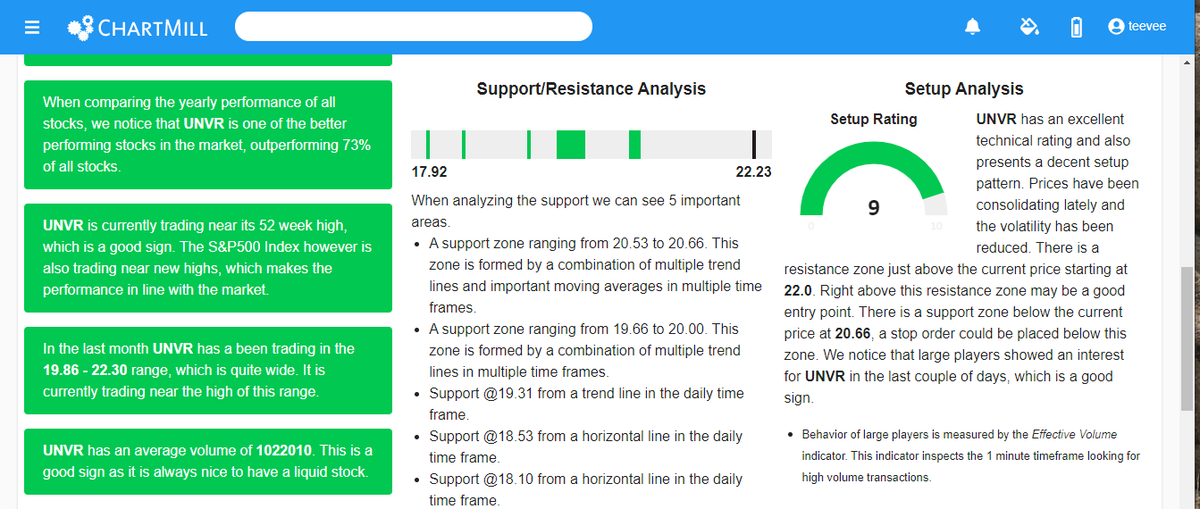Click the 22.23 high value label
The width and height of the screenshot is (1200, 509).
coord(753,172)
